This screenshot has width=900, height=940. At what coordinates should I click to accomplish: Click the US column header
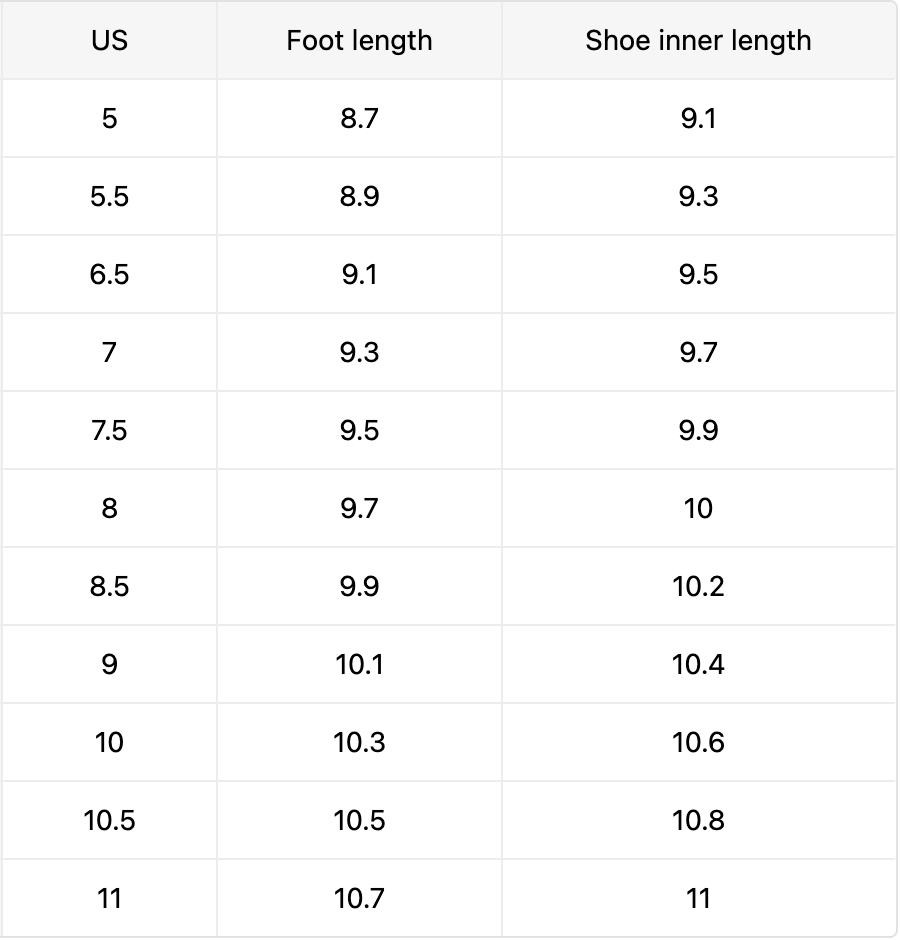[109, 41]
